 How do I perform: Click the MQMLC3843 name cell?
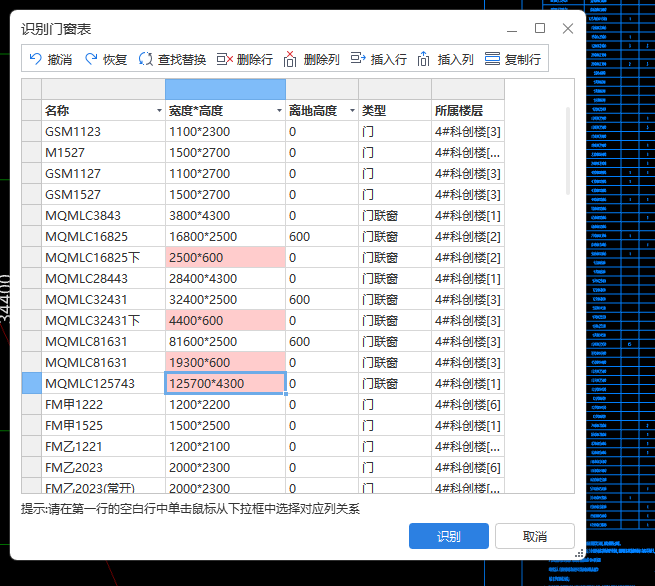pyautogui.click(x=104, y=216)
